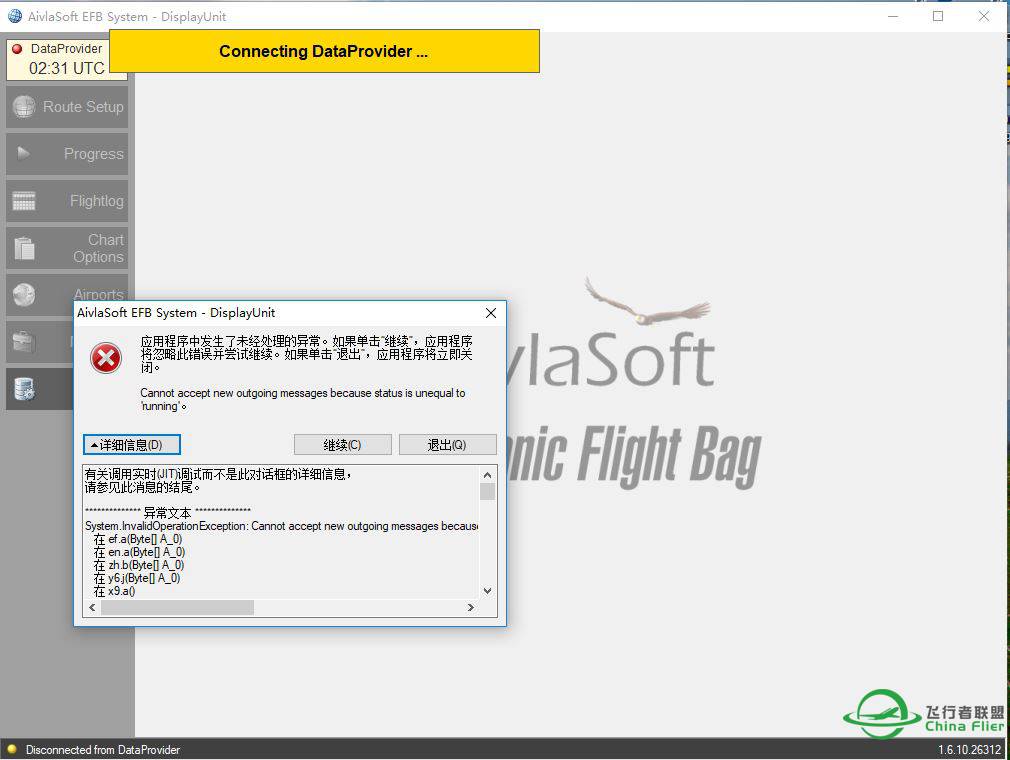1010x760 pixels.
Task: Click the calendar grid icon beside Flightlog
Action: tap(24, 201)
